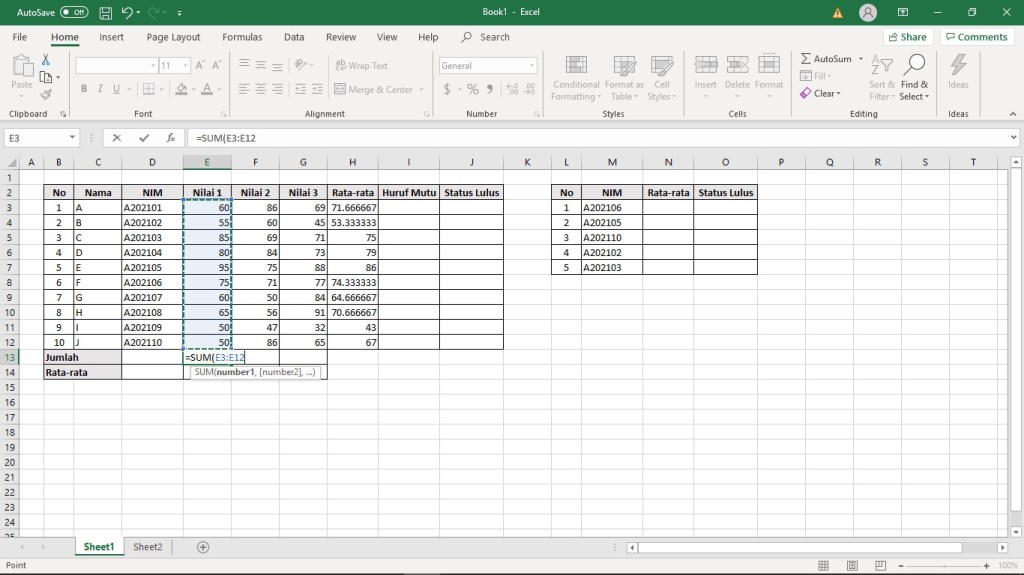Open the Comments pane button
This screenshot has width=1024, height=575.
pyautogui.click(x=976, y=37)
